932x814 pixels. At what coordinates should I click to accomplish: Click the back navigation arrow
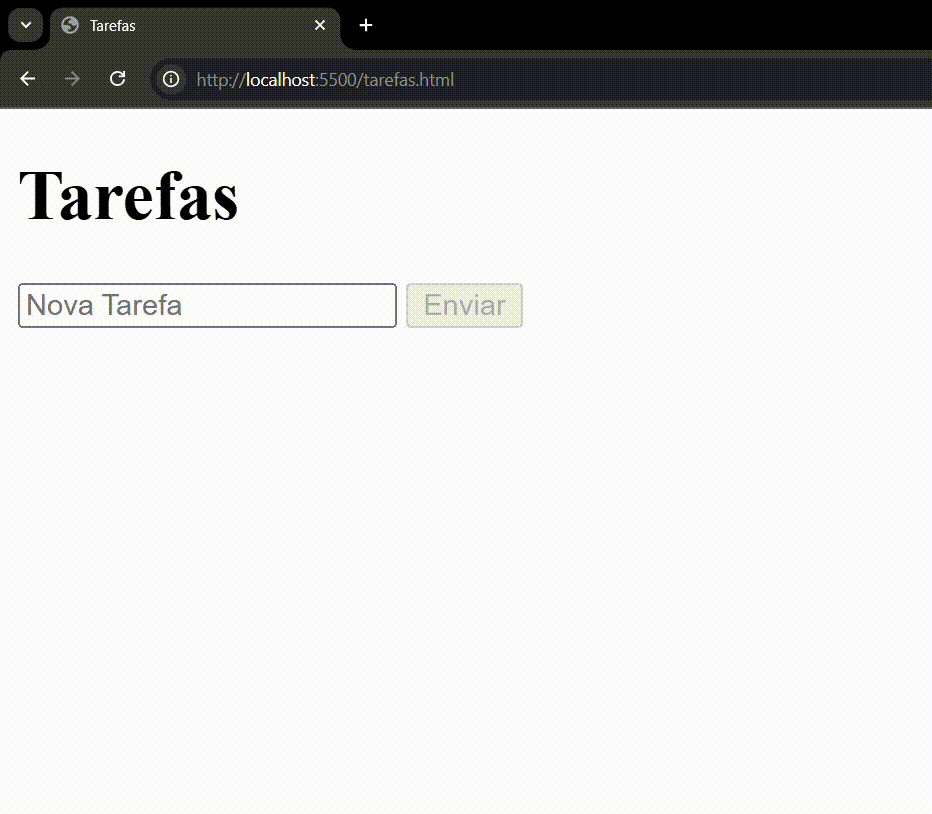27,78
